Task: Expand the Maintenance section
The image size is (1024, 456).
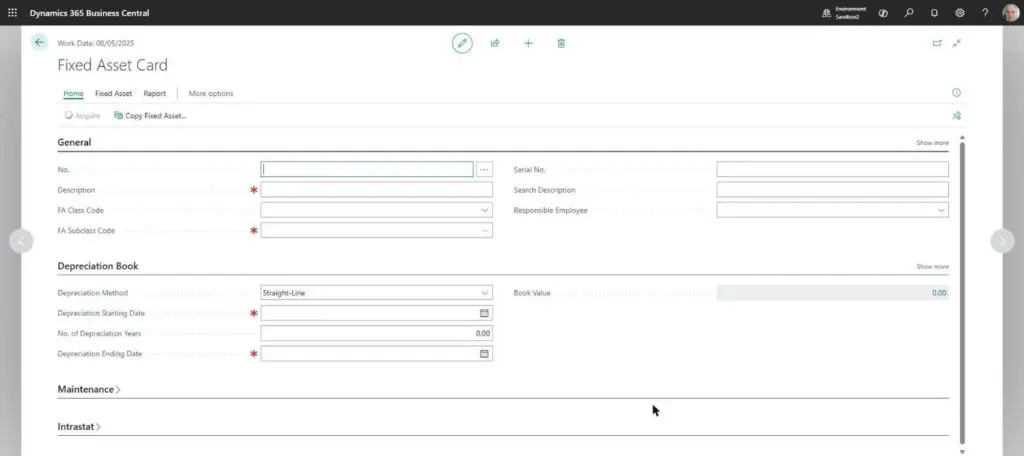Action: (89, 389)
